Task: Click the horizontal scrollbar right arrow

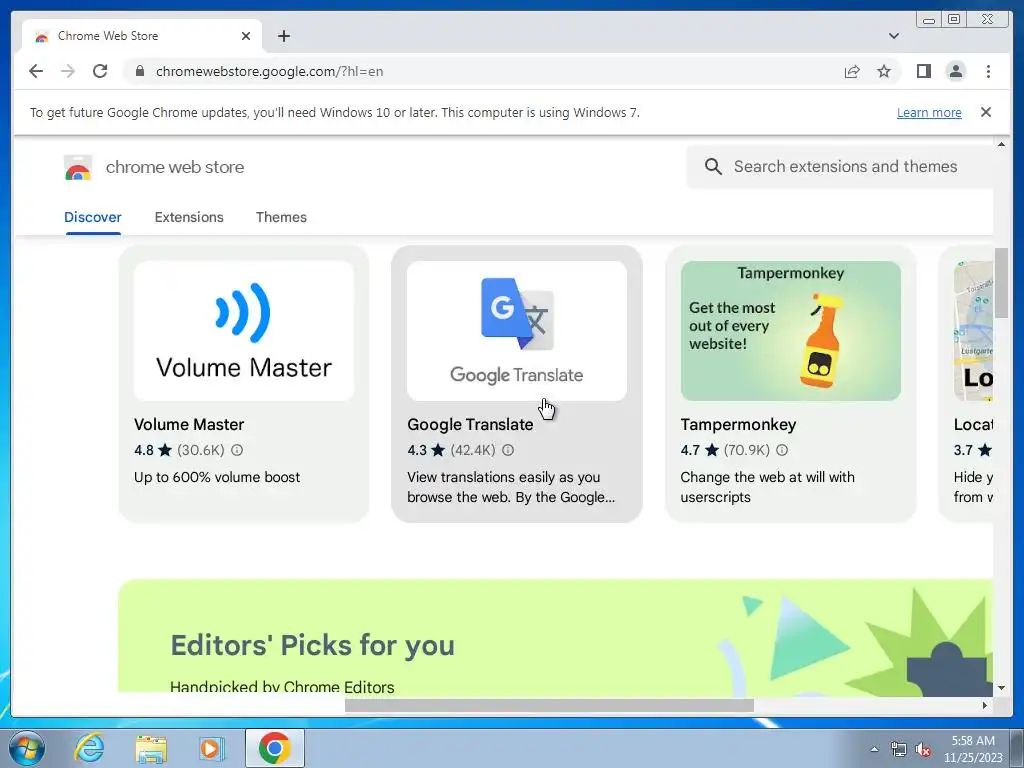Action: [985, 705]
